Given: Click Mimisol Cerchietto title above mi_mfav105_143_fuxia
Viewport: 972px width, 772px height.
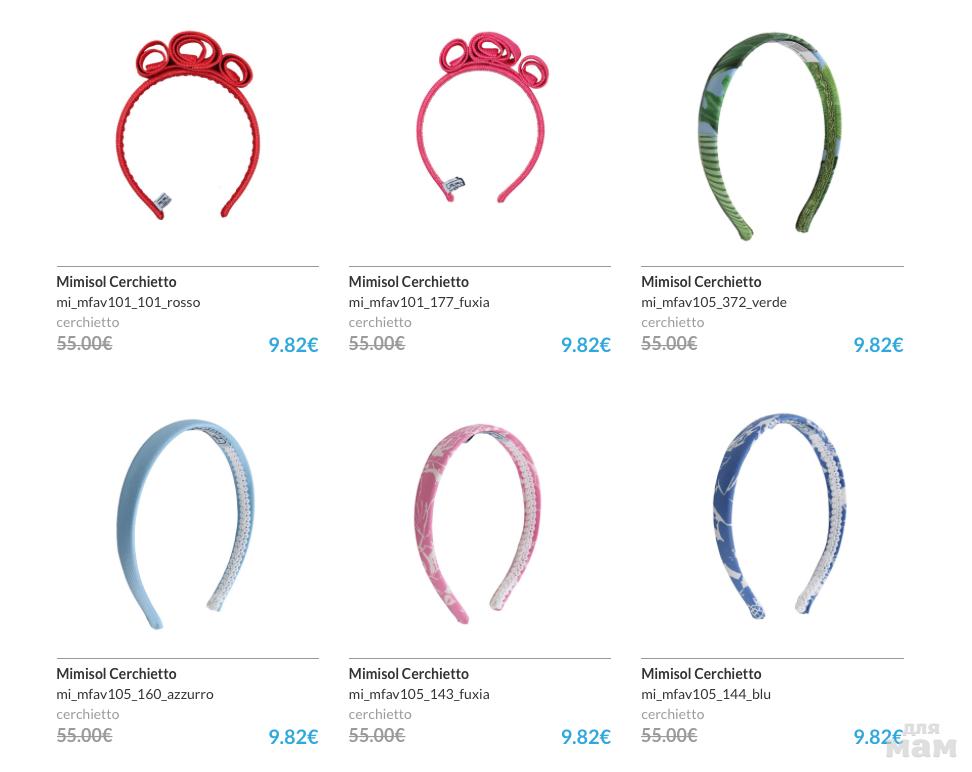Looking at the screenshot, I should pos(409,673).
